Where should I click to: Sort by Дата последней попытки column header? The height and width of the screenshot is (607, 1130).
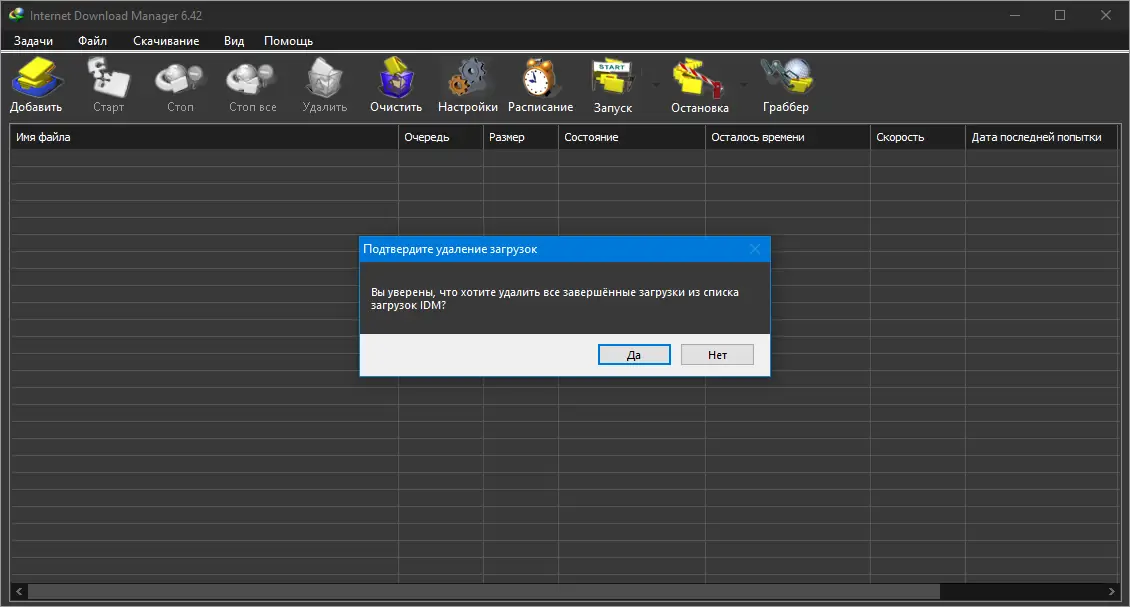click(1041, 137)
